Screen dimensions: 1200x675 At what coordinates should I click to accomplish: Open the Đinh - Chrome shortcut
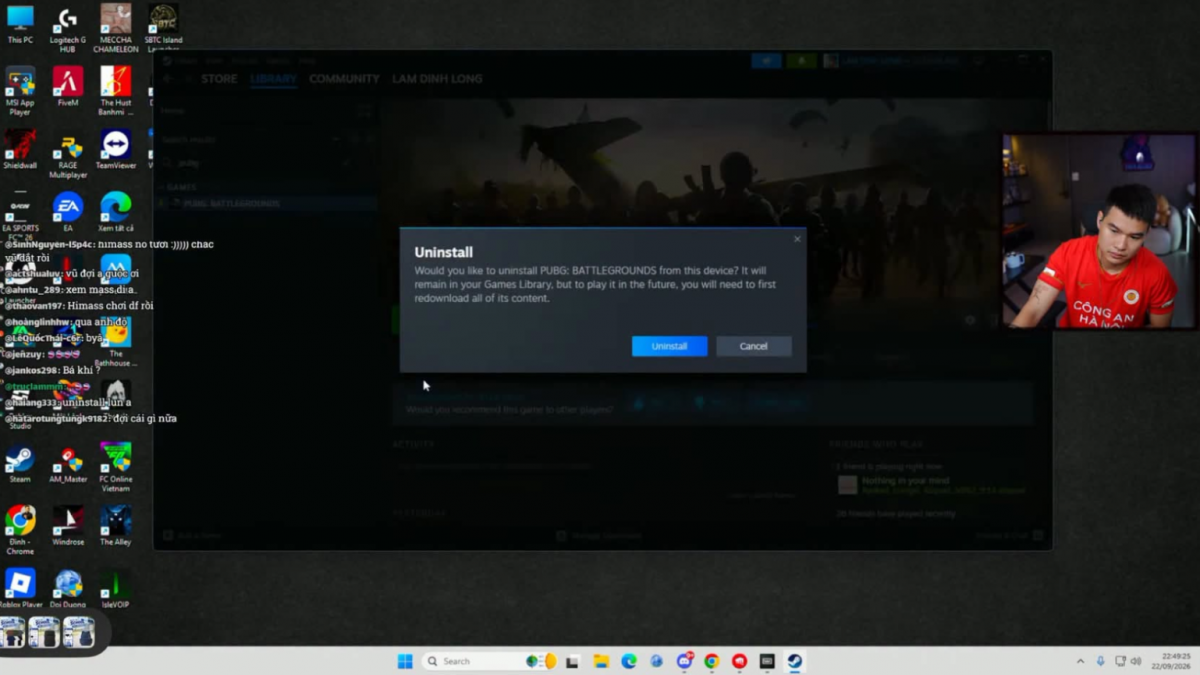(x=20, y=530)
